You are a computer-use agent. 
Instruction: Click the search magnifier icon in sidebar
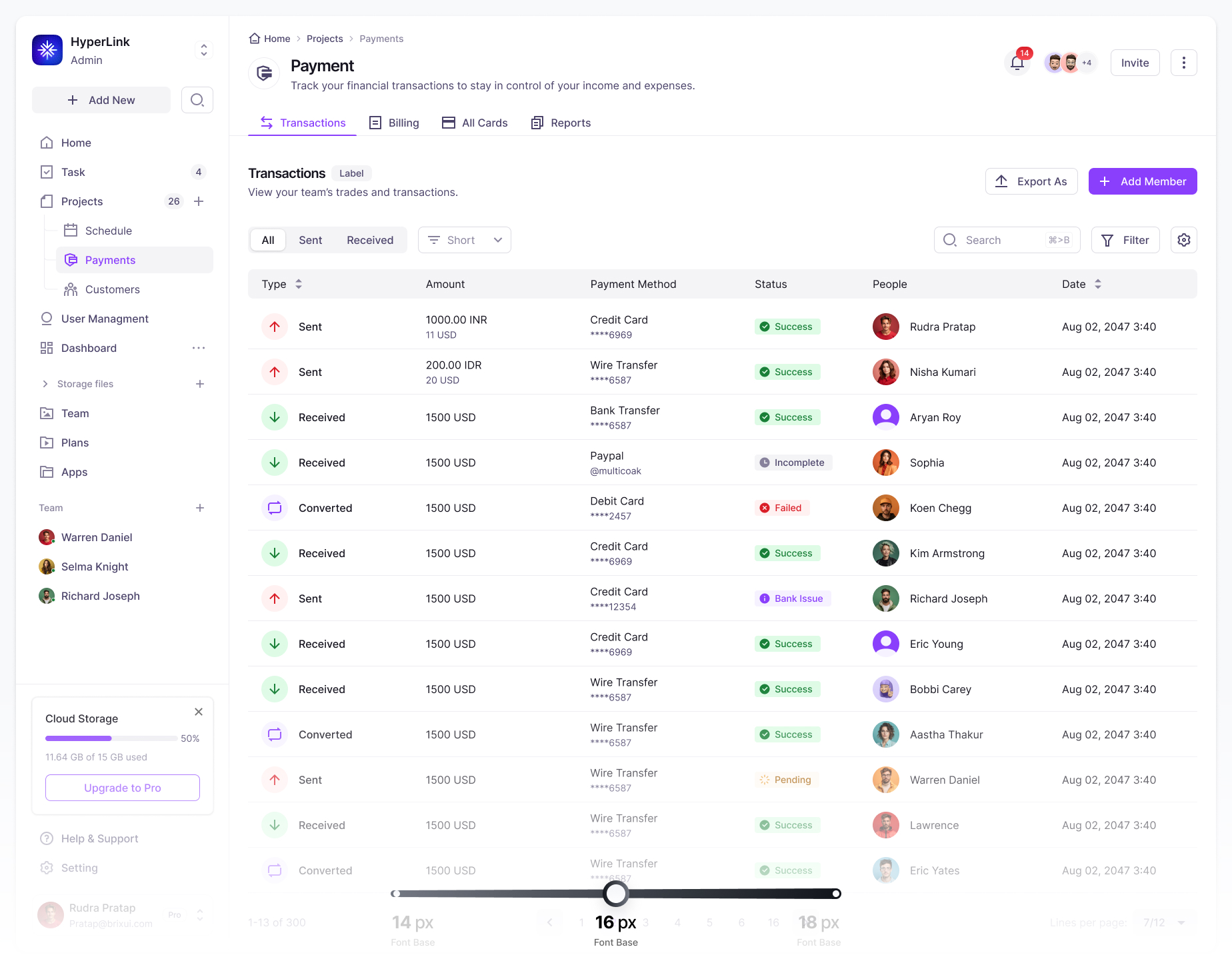coord(197,100)
